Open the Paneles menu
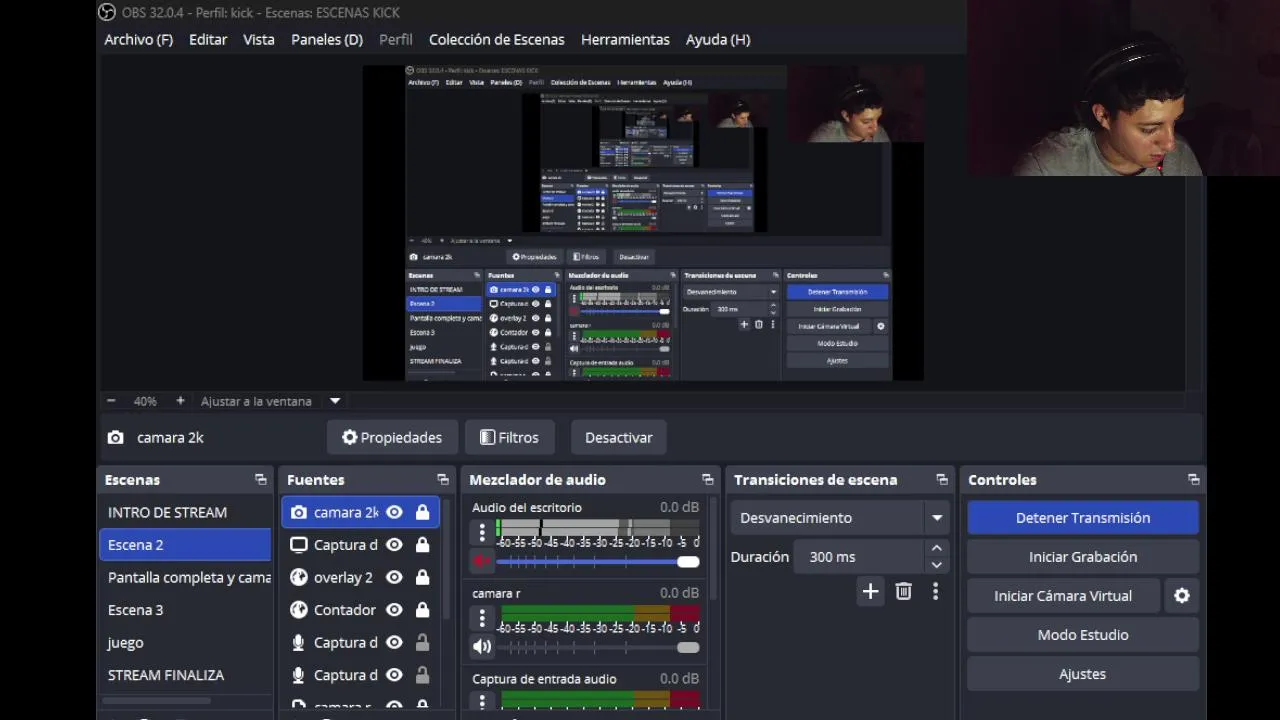Image resolution: width=1280 pixels, height=720 pixels. tap(327, 40)
